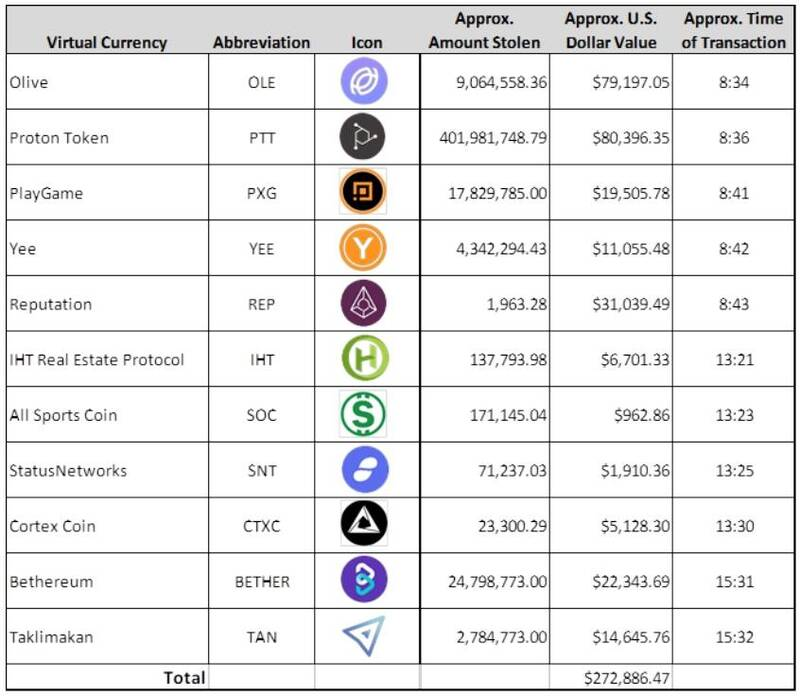Click the Cortex Coin CTXC icon

(364, 526)
